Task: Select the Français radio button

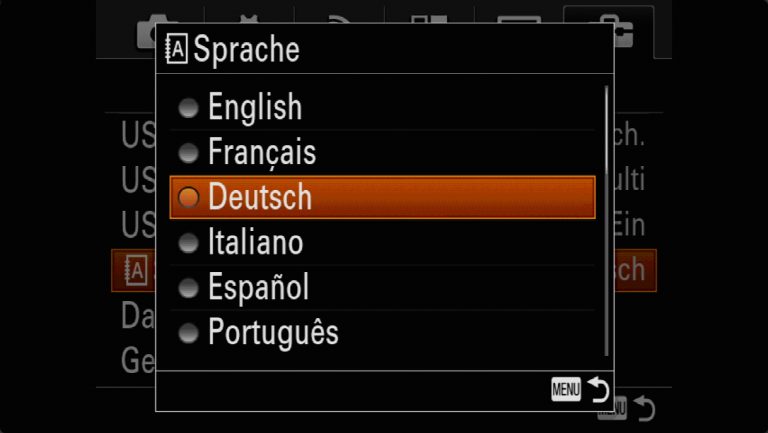Action: [189, 153]
